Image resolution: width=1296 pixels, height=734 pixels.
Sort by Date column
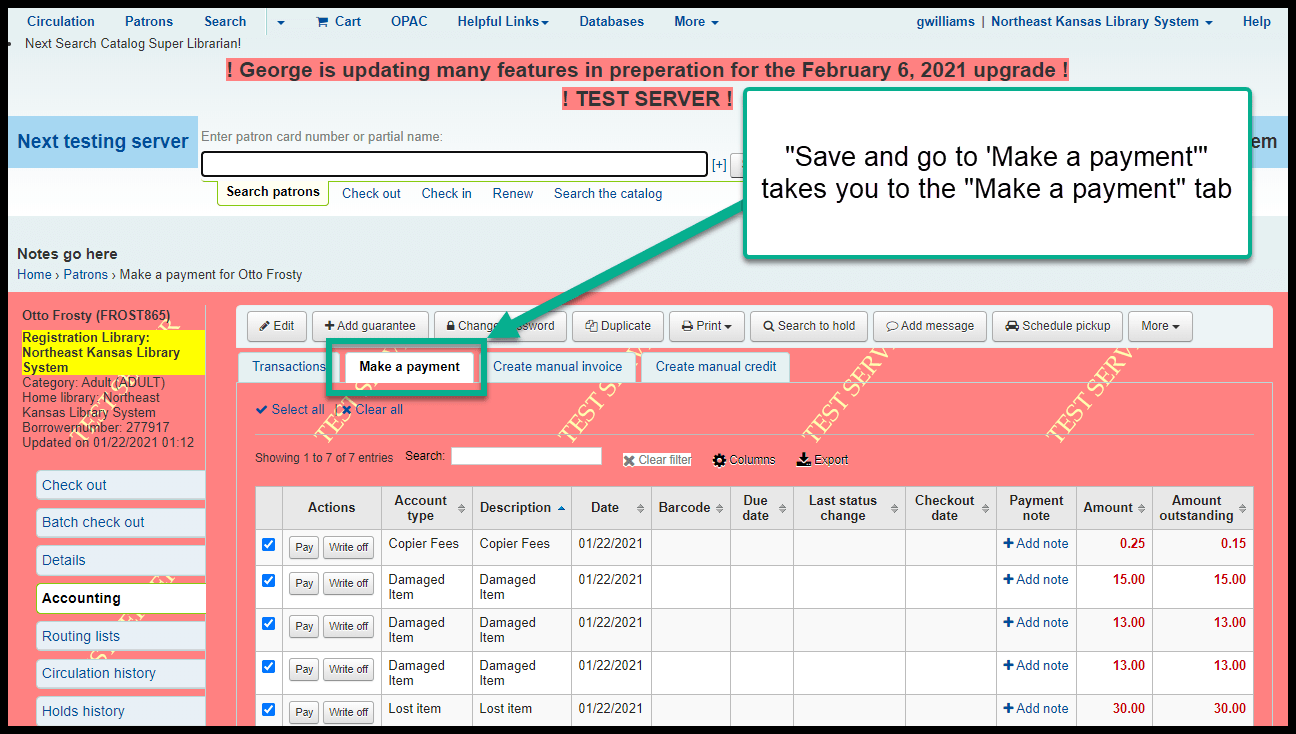[x=611, y=508]
